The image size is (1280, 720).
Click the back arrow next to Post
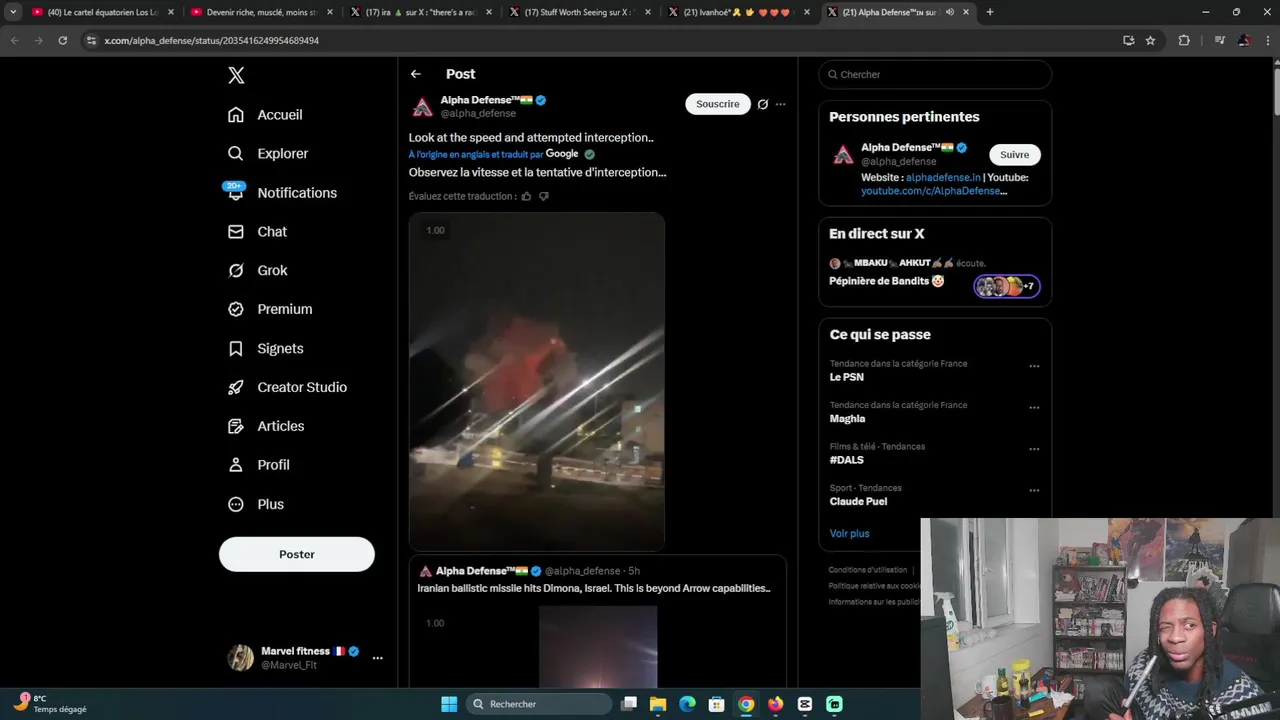(416, 74)
